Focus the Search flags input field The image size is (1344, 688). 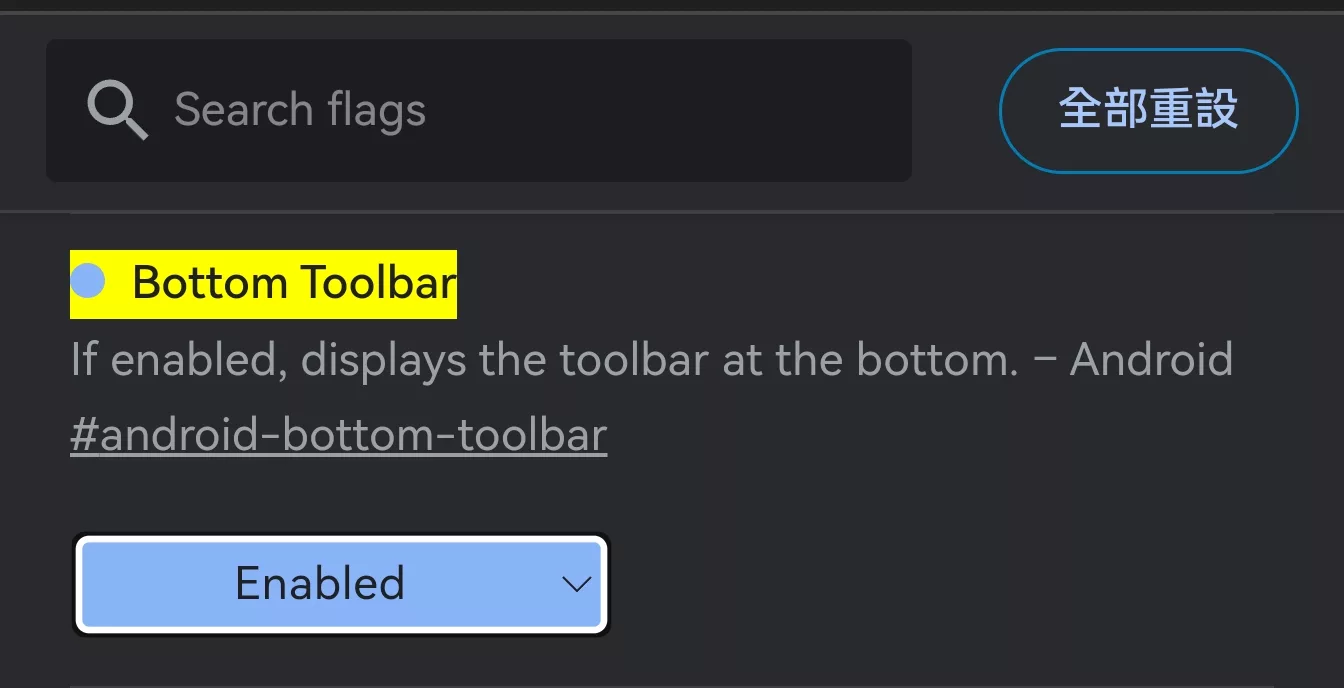point(479,110)
